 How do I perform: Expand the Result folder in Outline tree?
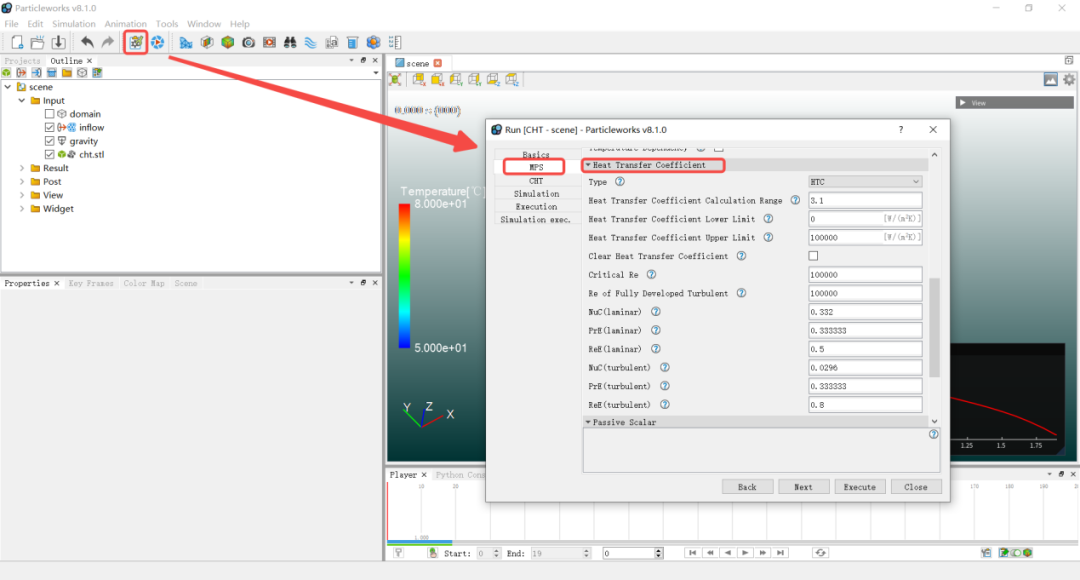pyautogui.click(x=22, y=168)
